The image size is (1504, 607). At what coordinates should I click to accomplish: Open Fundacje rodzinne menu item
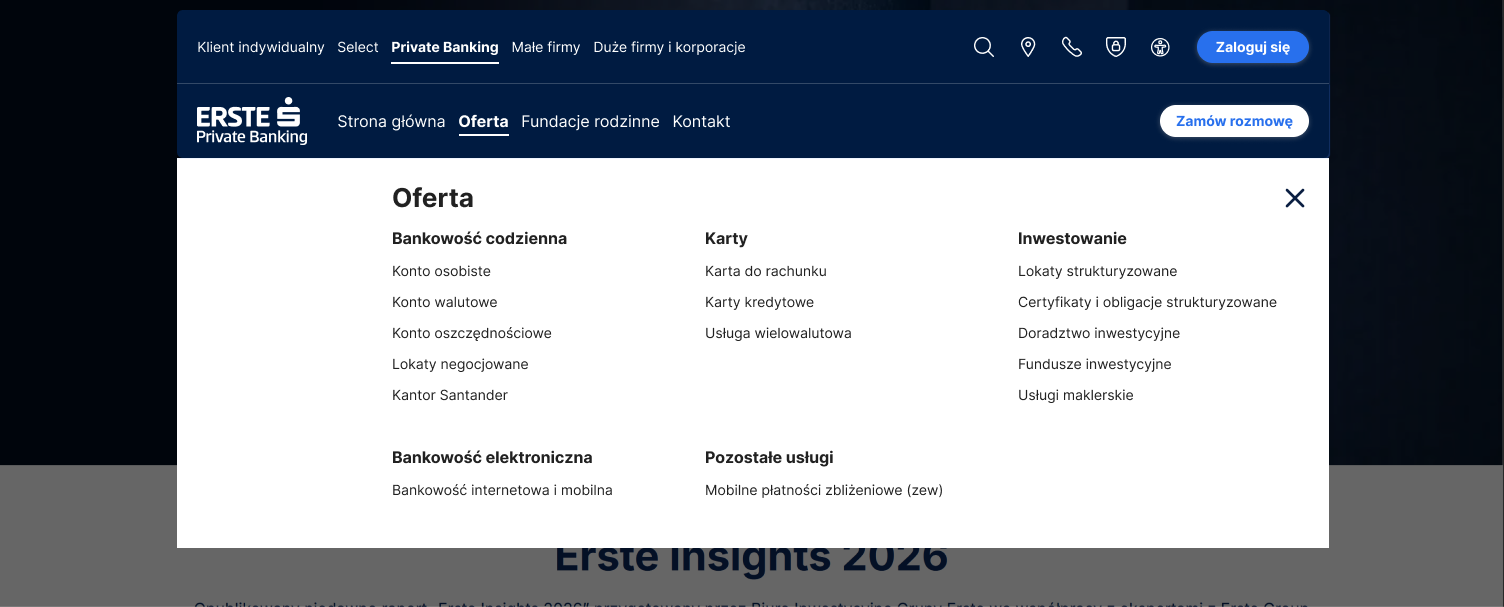(x=590, y=121)
